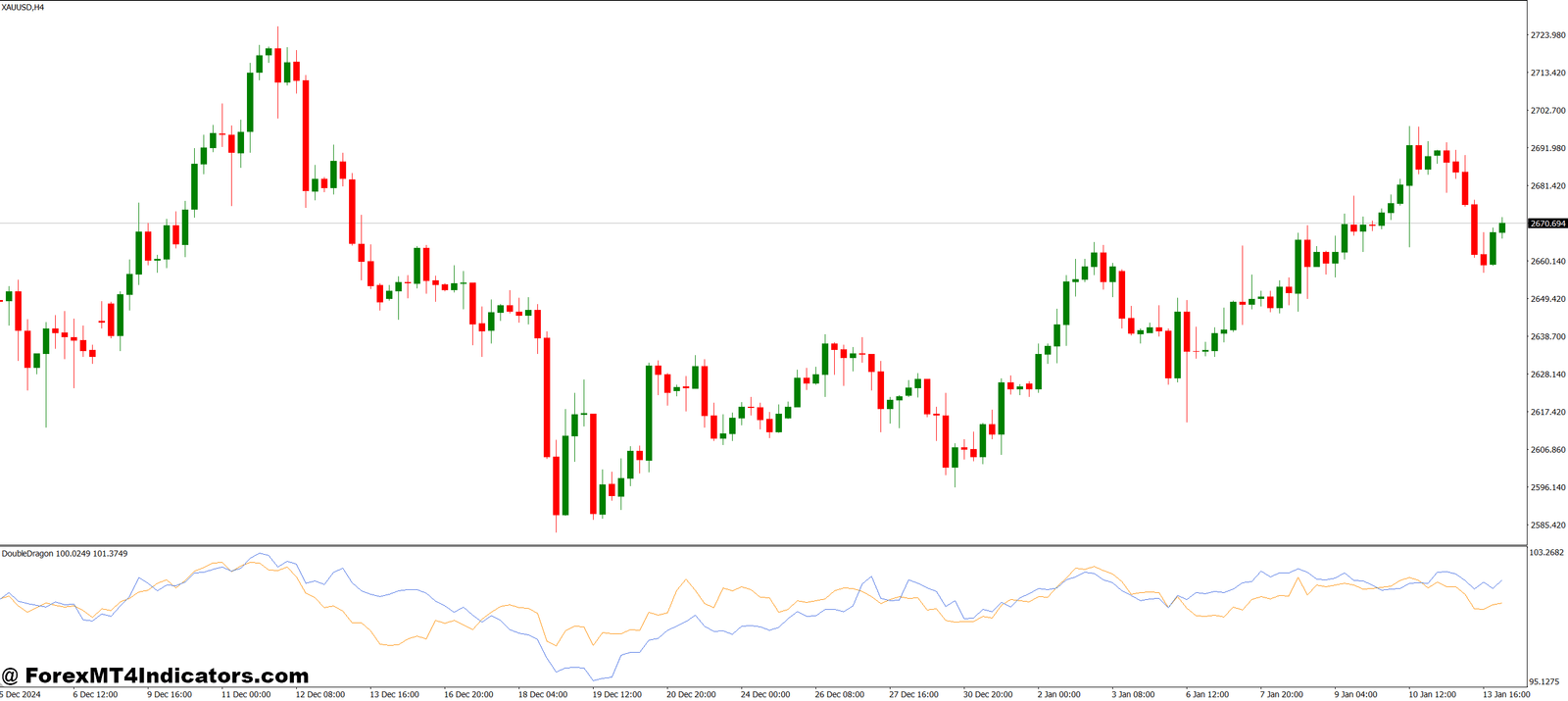Select the 13 Jan 16:00 time marker
Viewport: 1568px width, 701px height.
[1506, 694]
